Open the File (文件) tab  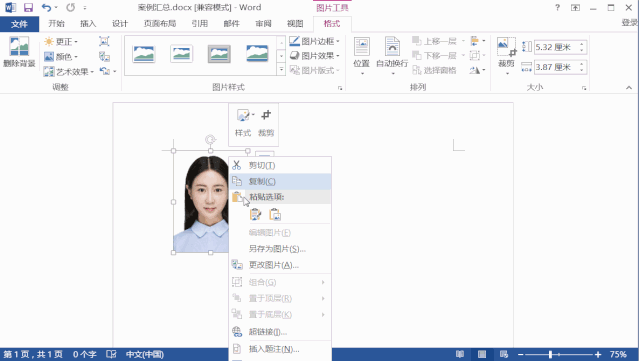click(19, 24)
